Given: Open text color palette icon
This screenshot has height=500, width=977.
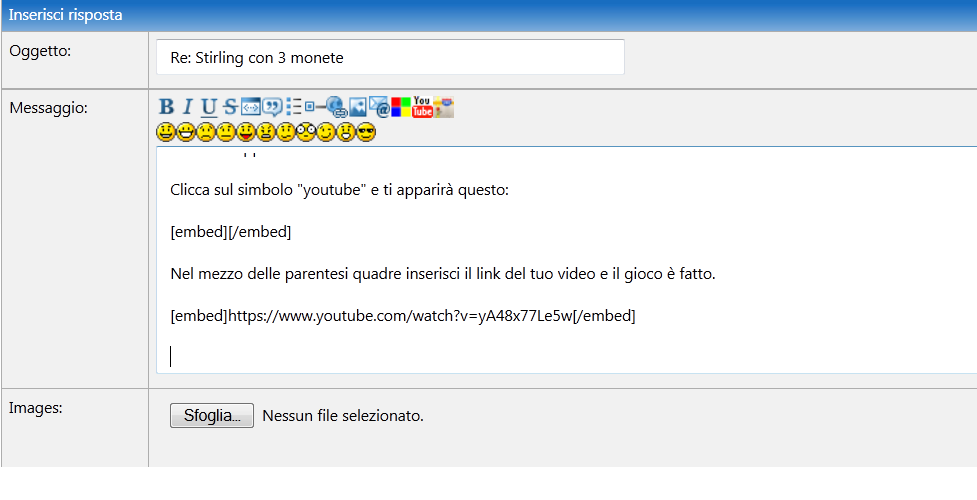Looking at the screenshot, I should pos(401,107).
